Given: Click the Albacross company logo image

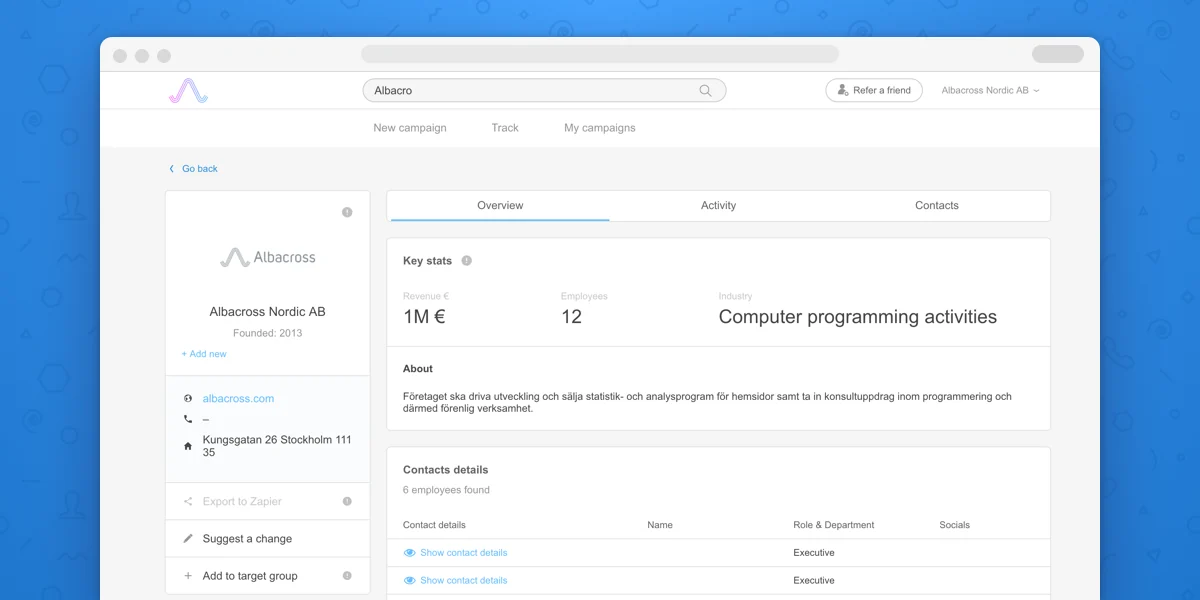Looking at the screenshot, I should point(267,258).
